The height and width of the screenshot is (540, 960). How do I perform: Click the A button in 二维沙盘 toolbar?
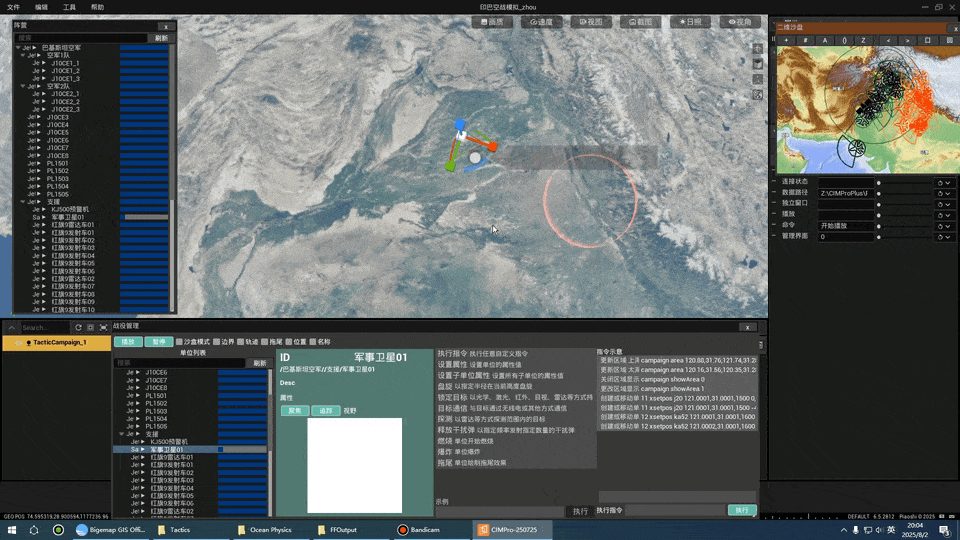point(825,40)
